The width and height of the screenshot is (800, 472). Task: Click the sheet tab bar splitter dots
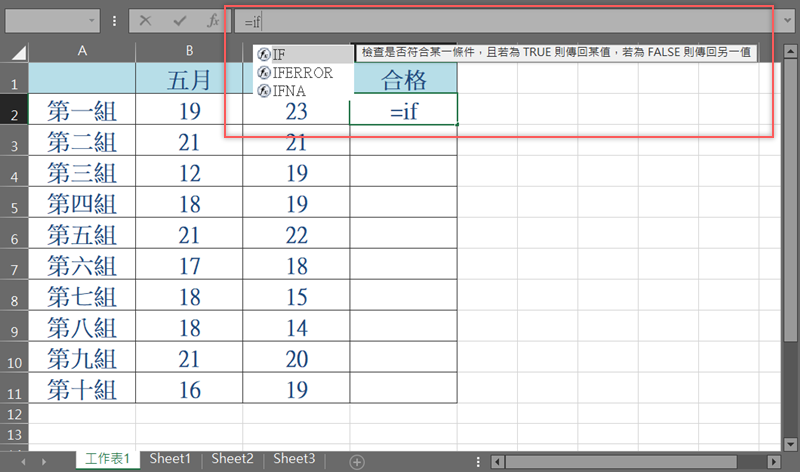(478, 462)
